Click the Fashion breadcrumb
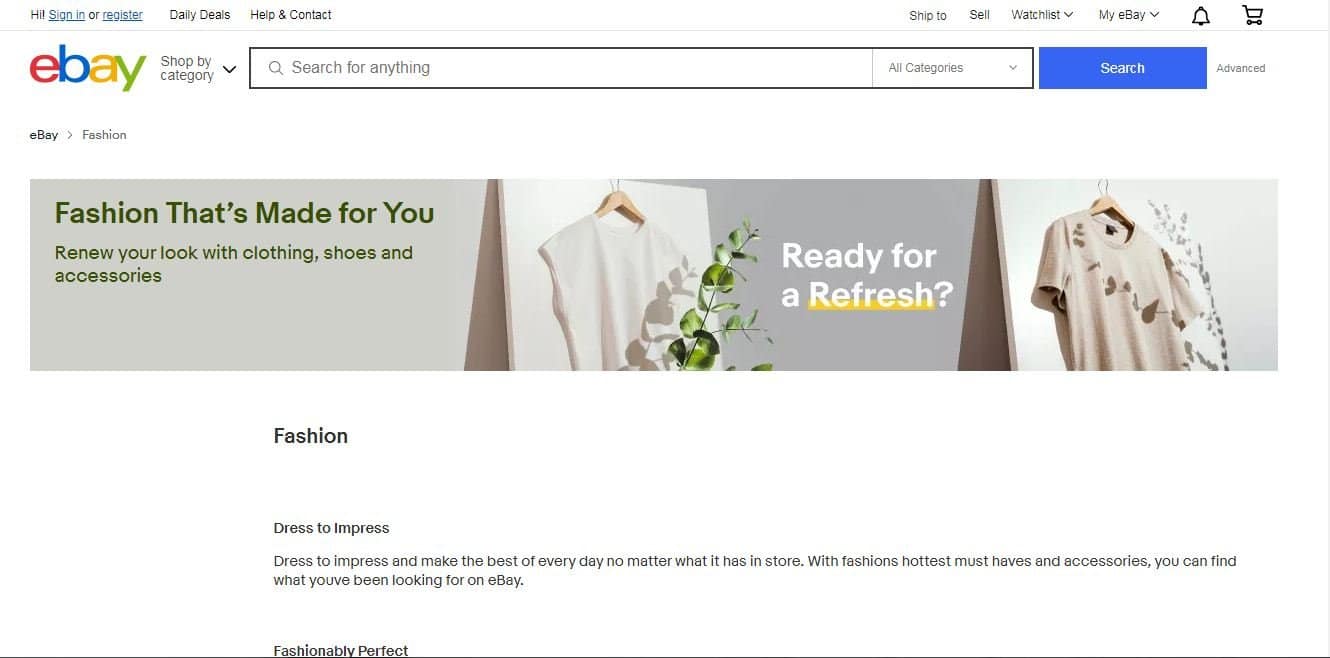The image size is (1330, 658). [104, 135]
